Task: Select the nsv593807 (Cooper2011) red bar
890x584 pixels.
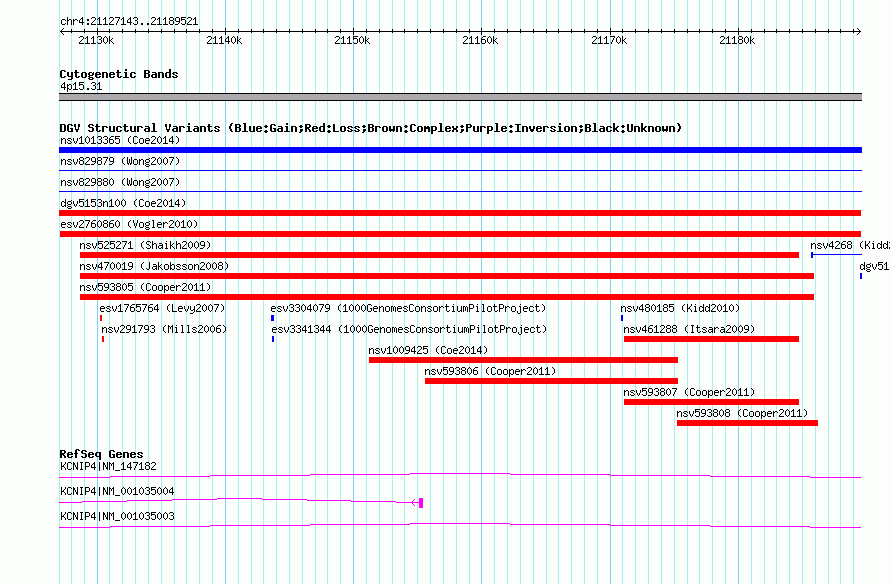Action: click(711, 402)
